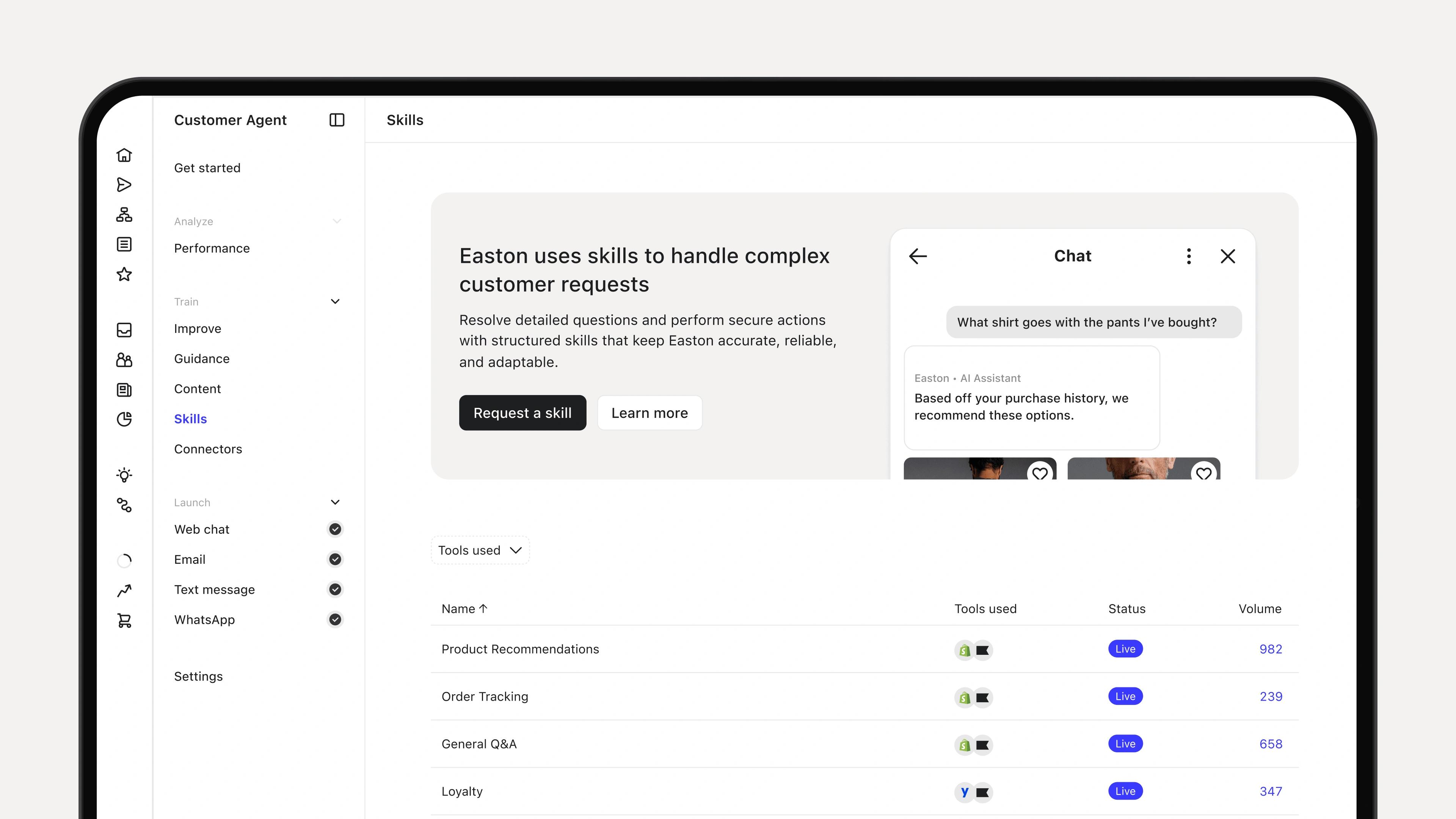The width and height of the screenshot is (1456, 819).
Task: Click the Live badge for General Q&A
Action: (x=1125, y=744)
